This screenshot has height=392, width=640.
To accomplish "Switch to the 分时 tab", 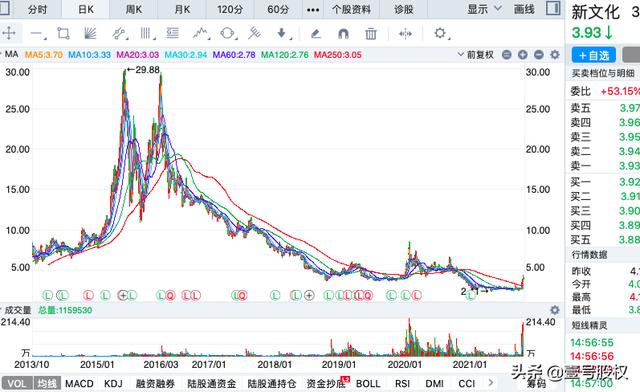I will click(x=38, y=9).
